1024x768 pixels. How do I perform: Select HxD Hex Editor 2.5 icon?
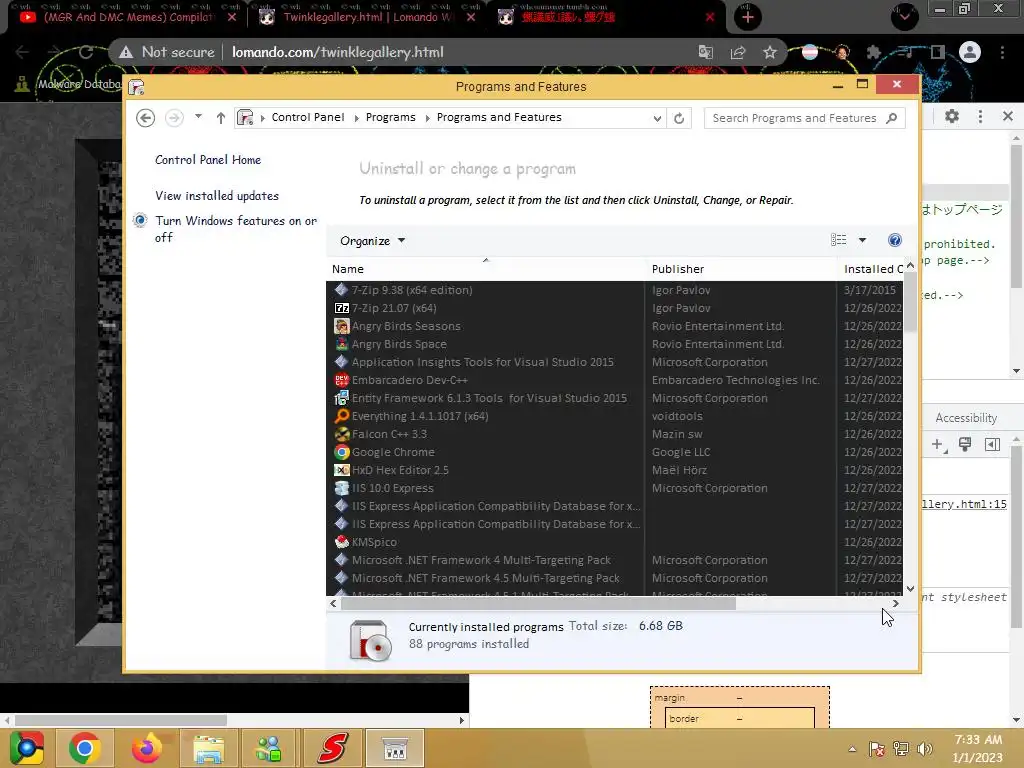[342, 470]
